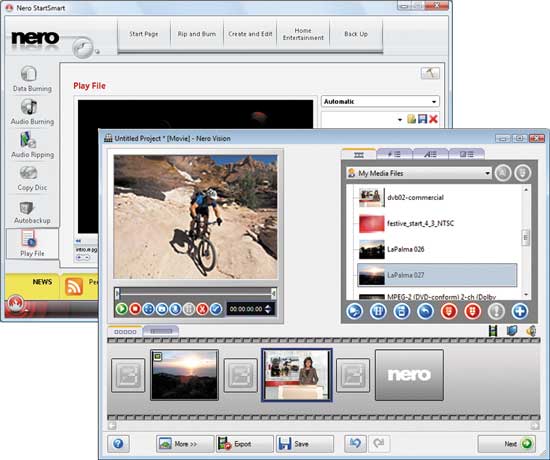
Task: Open the Start Page tab
Action: (143, 34)
